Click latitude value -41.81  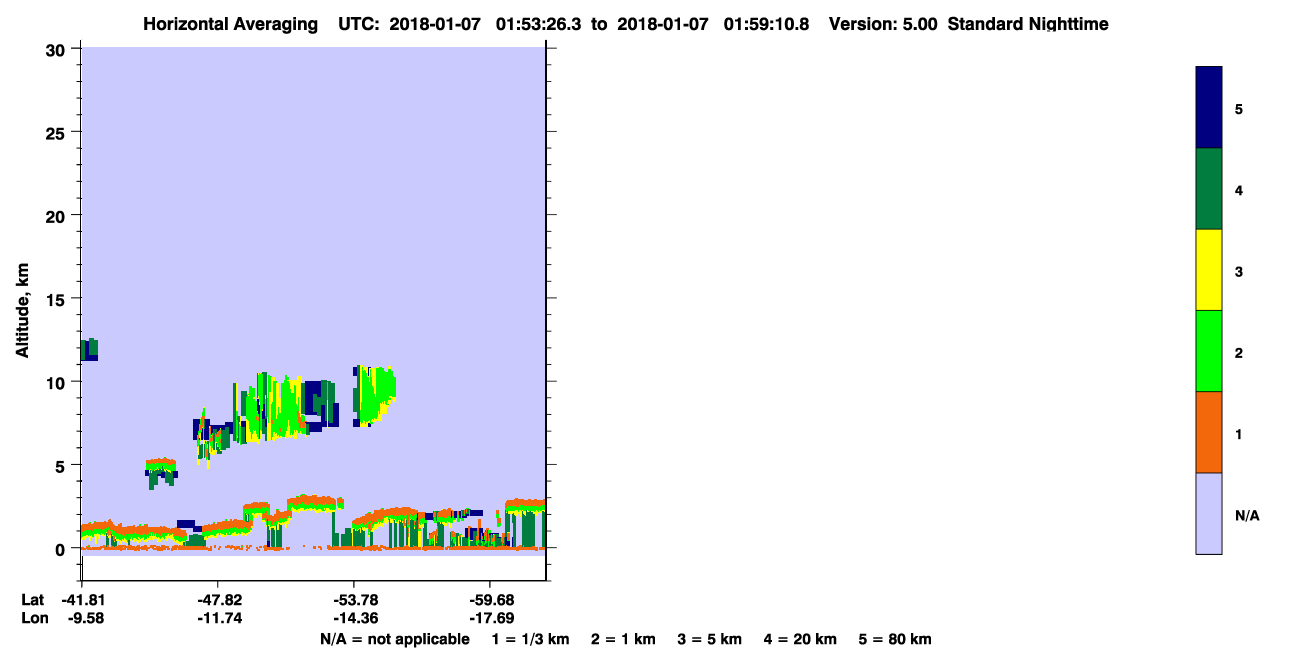click(82, 600)
